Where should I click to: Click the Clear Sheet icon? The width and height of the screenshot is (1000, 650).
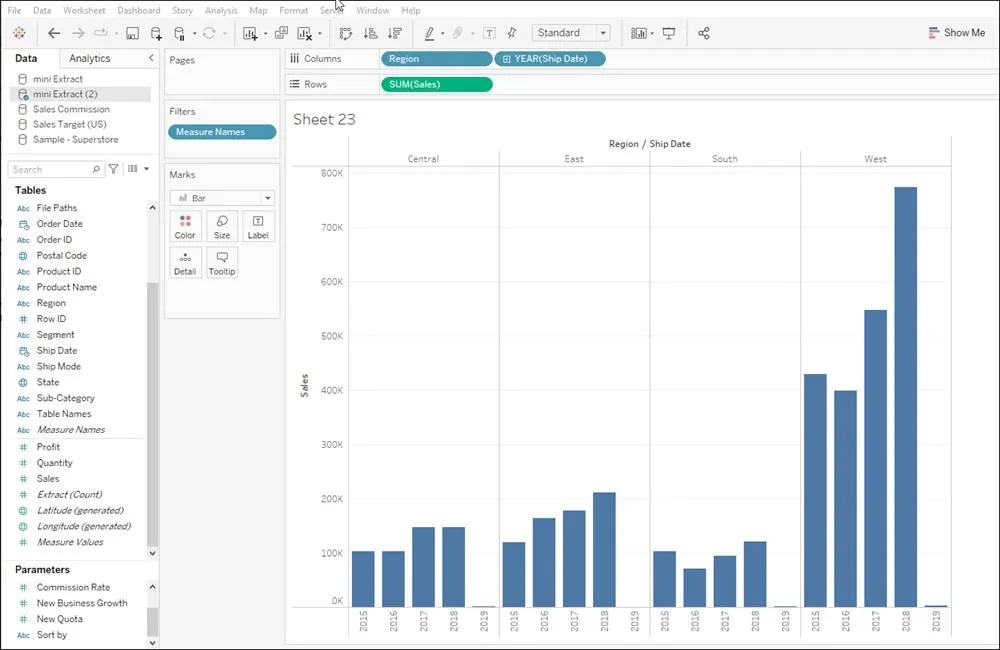point(304,33)
